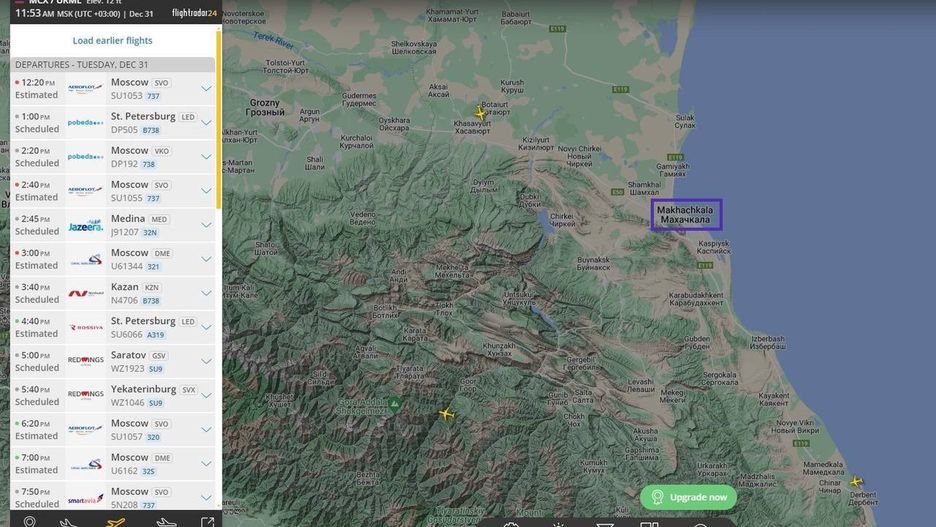This screenshot has width=936, height=527.
Task: Click the Nordwind logo on flight N4706
Action: (x=85, y=293)
